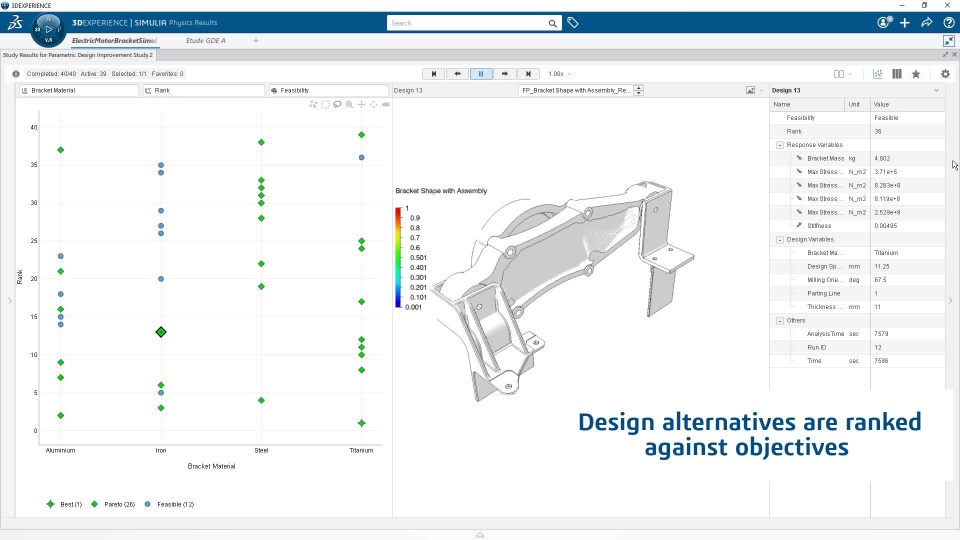Click the favorites star icon
The width and height of the screenshot is (960, 540).
click(x=916, y=73)
